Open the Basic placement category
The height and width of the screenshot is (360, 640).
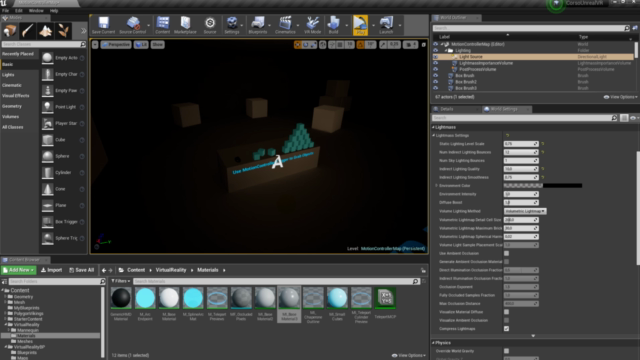[x=19, y=64]
